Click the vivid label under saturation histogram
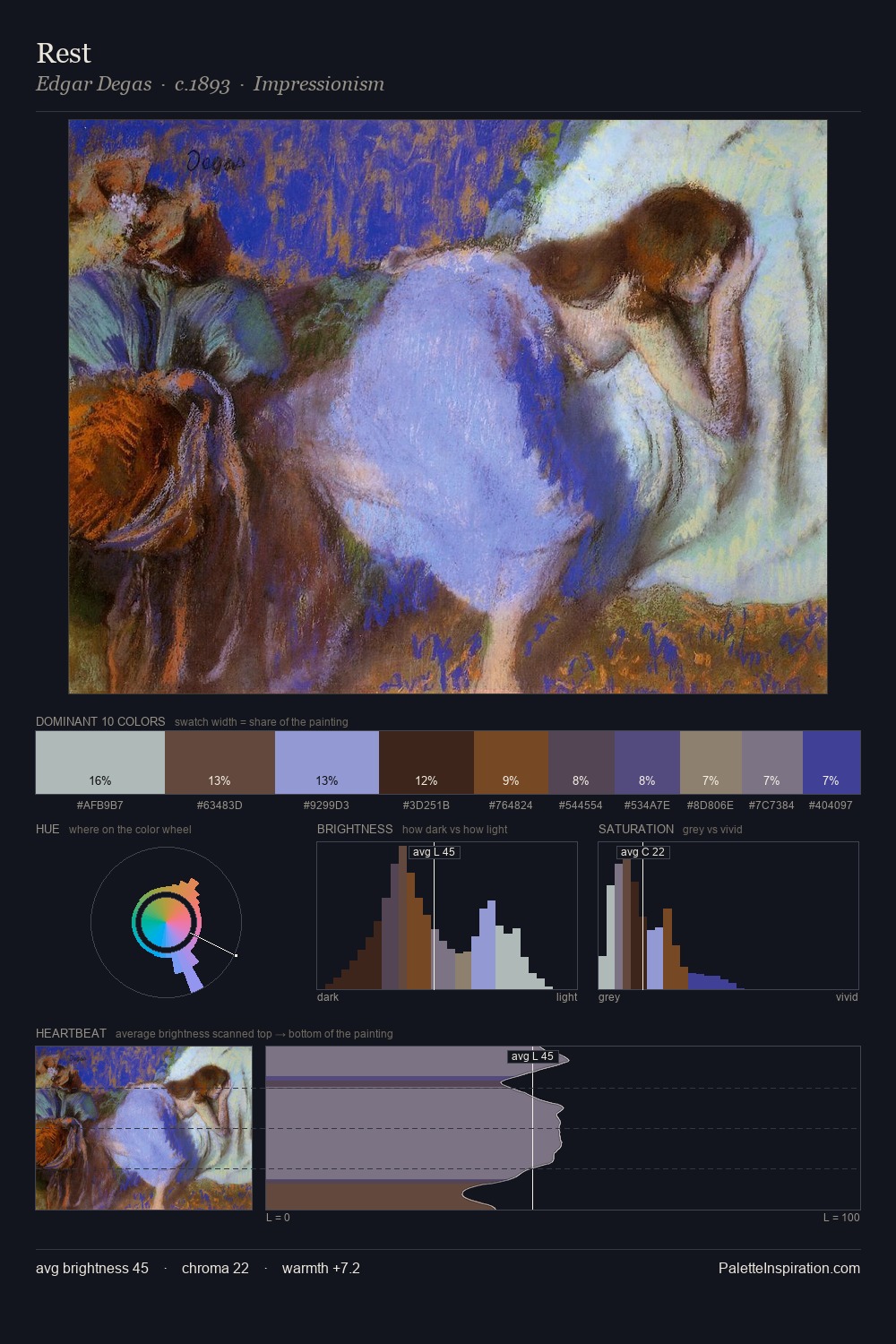Viewport: 896px width, 1344px height. point(847,997)
